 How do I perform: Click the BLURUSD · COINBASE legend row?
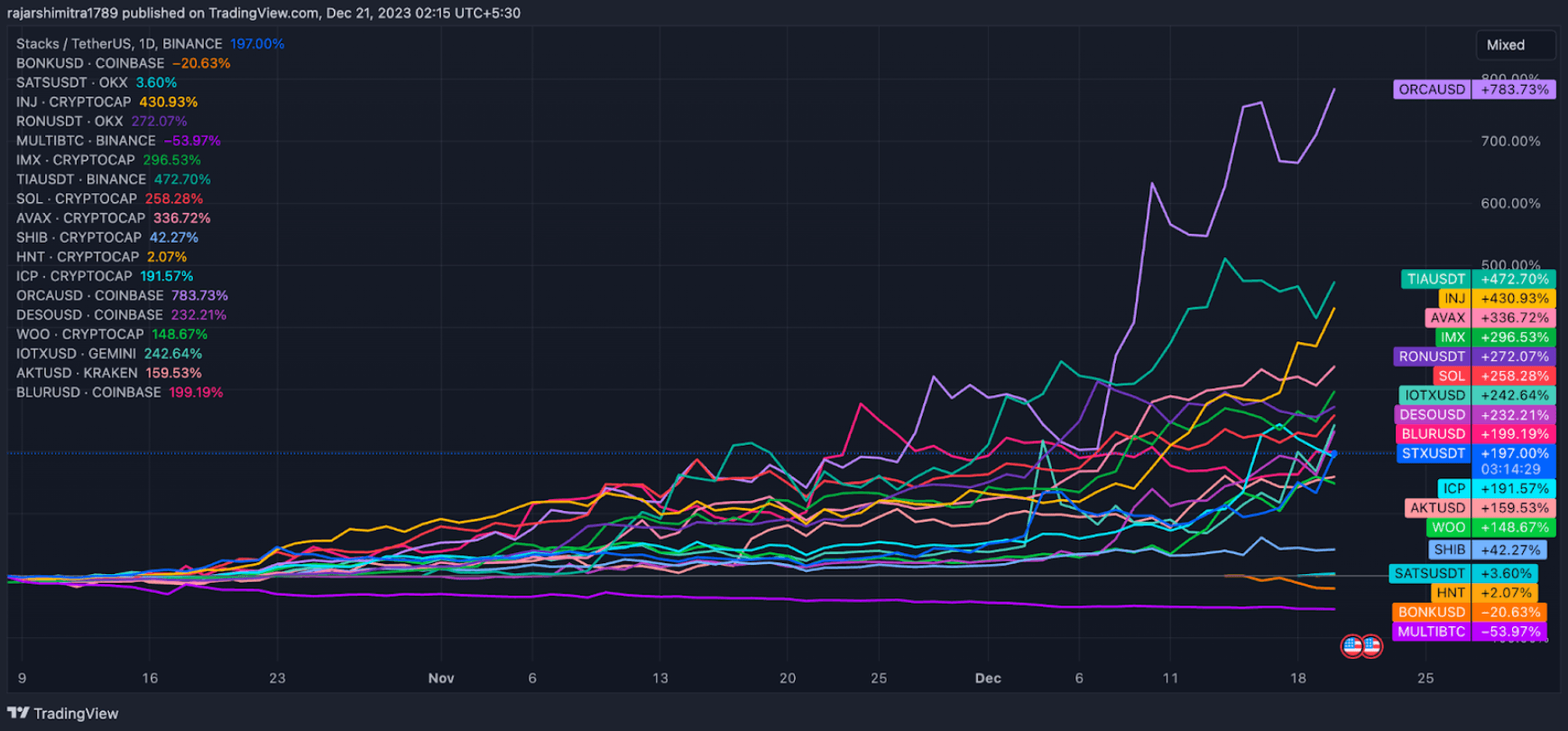(x=88, y=393)
